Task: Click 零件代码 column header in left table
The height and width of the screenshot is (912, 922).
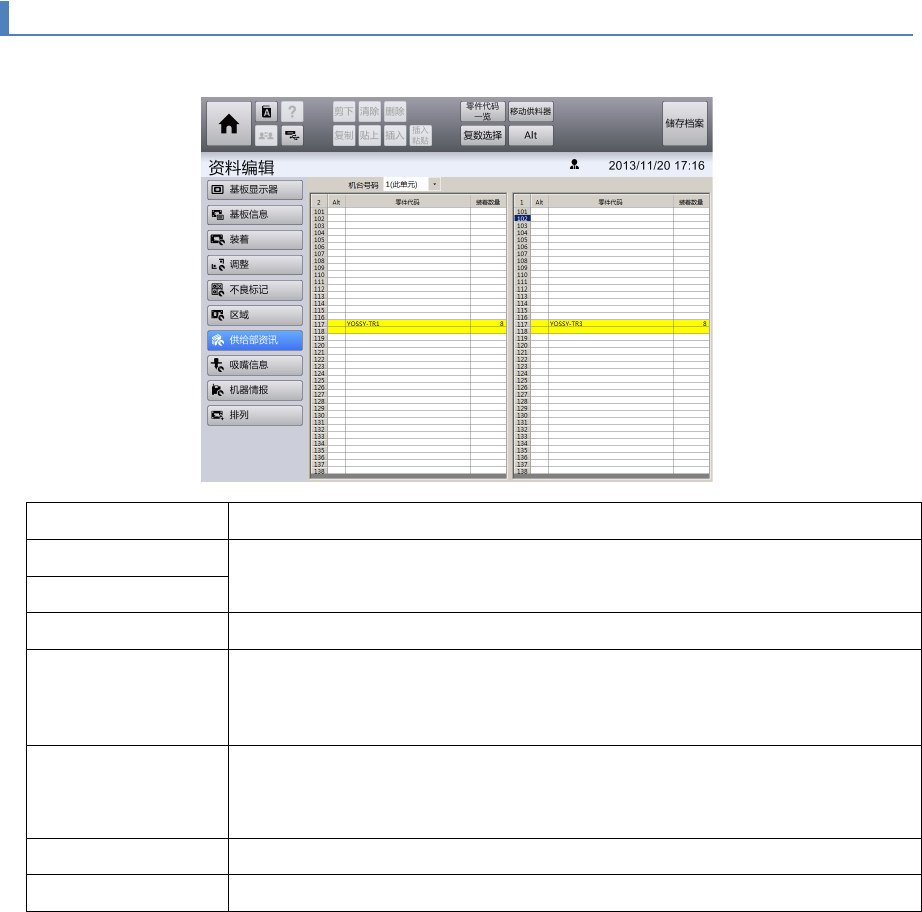Action: [x=407, y=202]
